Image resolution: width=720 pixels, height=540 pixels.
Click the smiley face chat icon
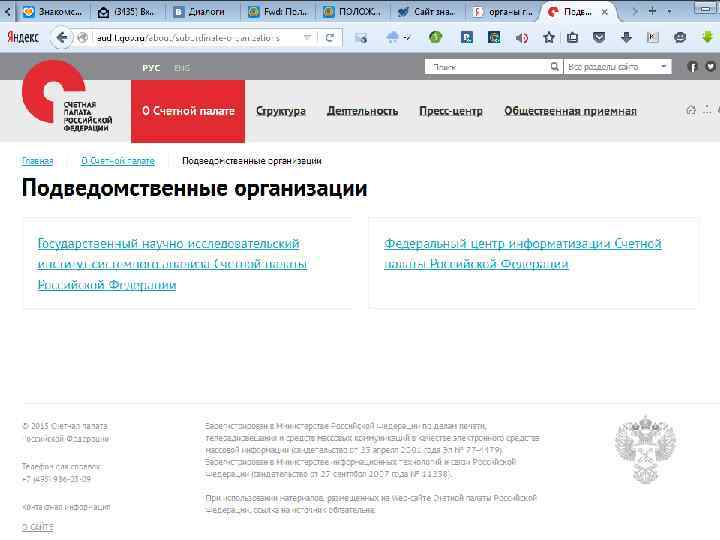[x=680, y=38]
